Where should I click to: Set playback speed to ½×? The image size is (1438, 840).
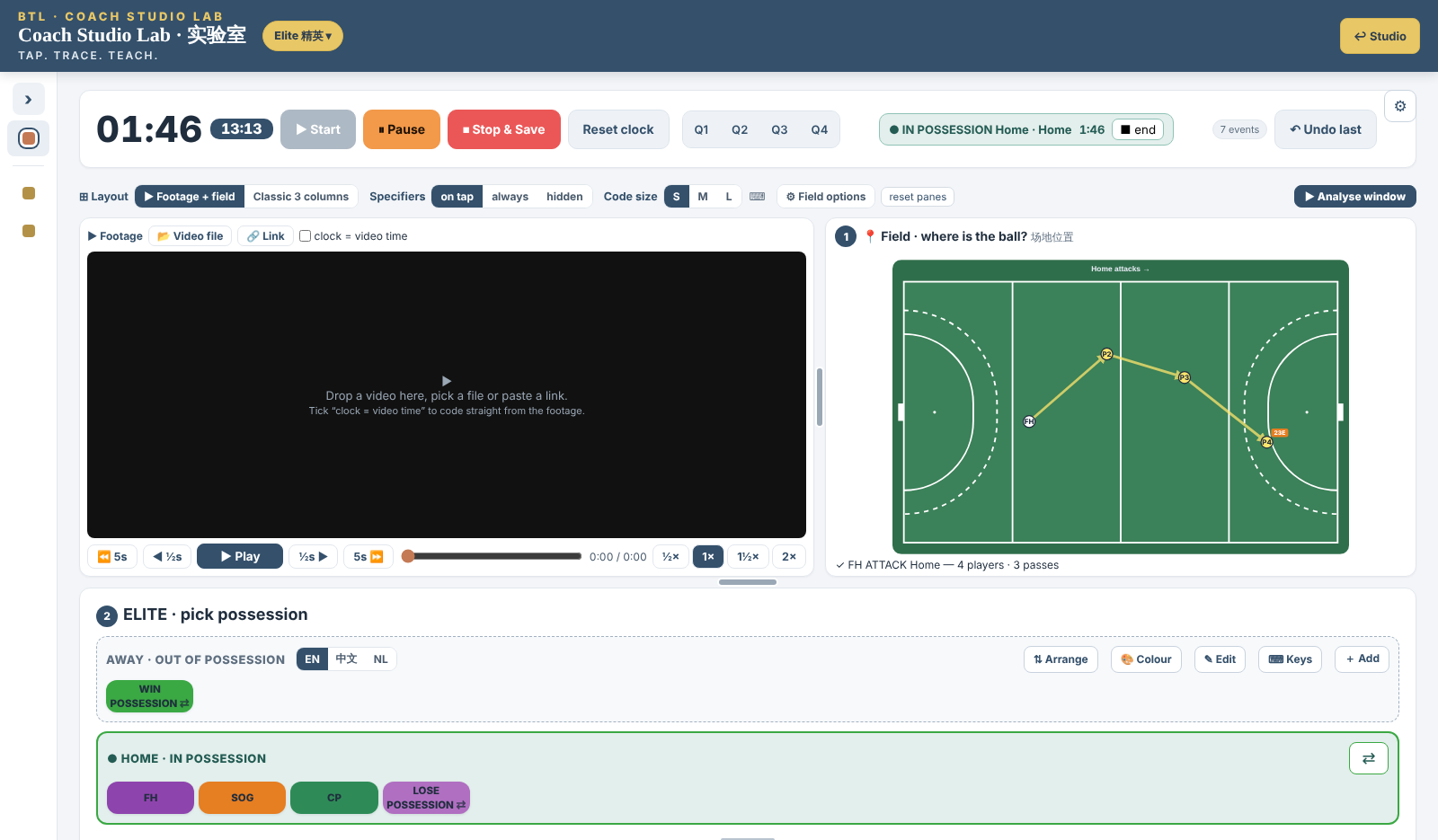[x=670, y=557]
